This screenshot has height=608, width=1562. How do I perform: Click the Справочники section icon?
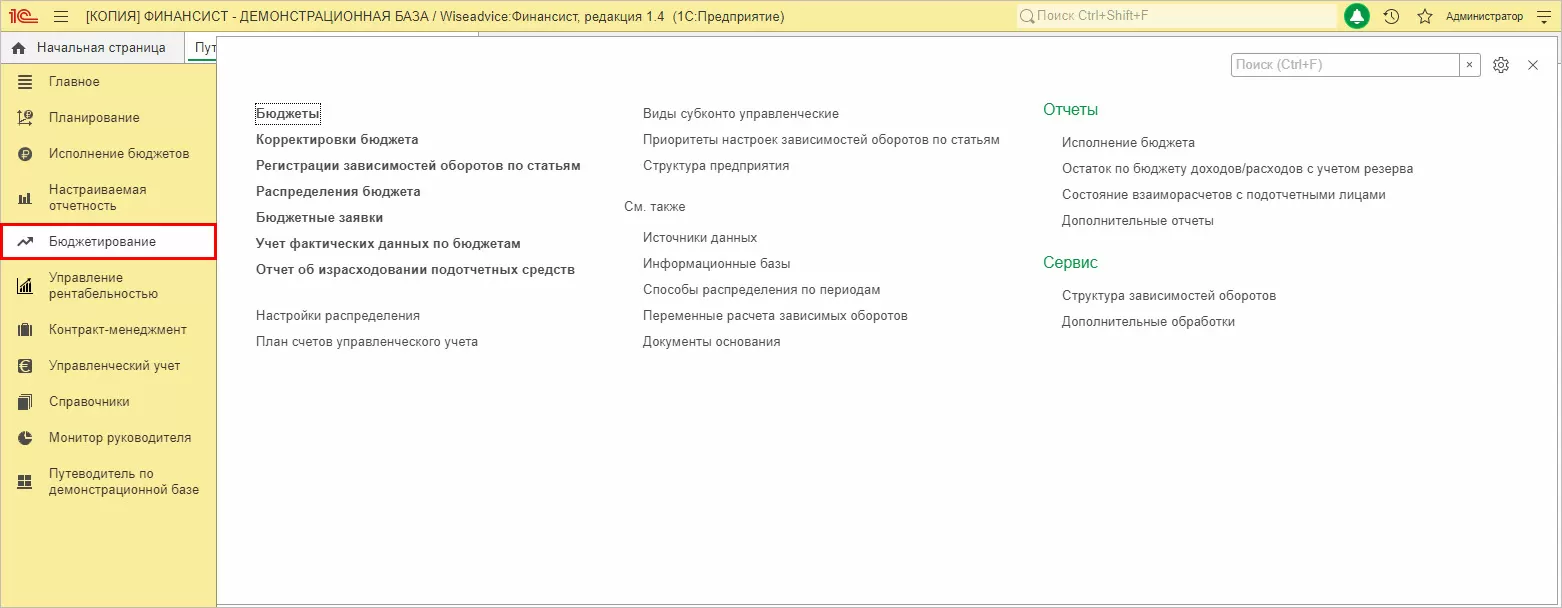tap(25, 401)
